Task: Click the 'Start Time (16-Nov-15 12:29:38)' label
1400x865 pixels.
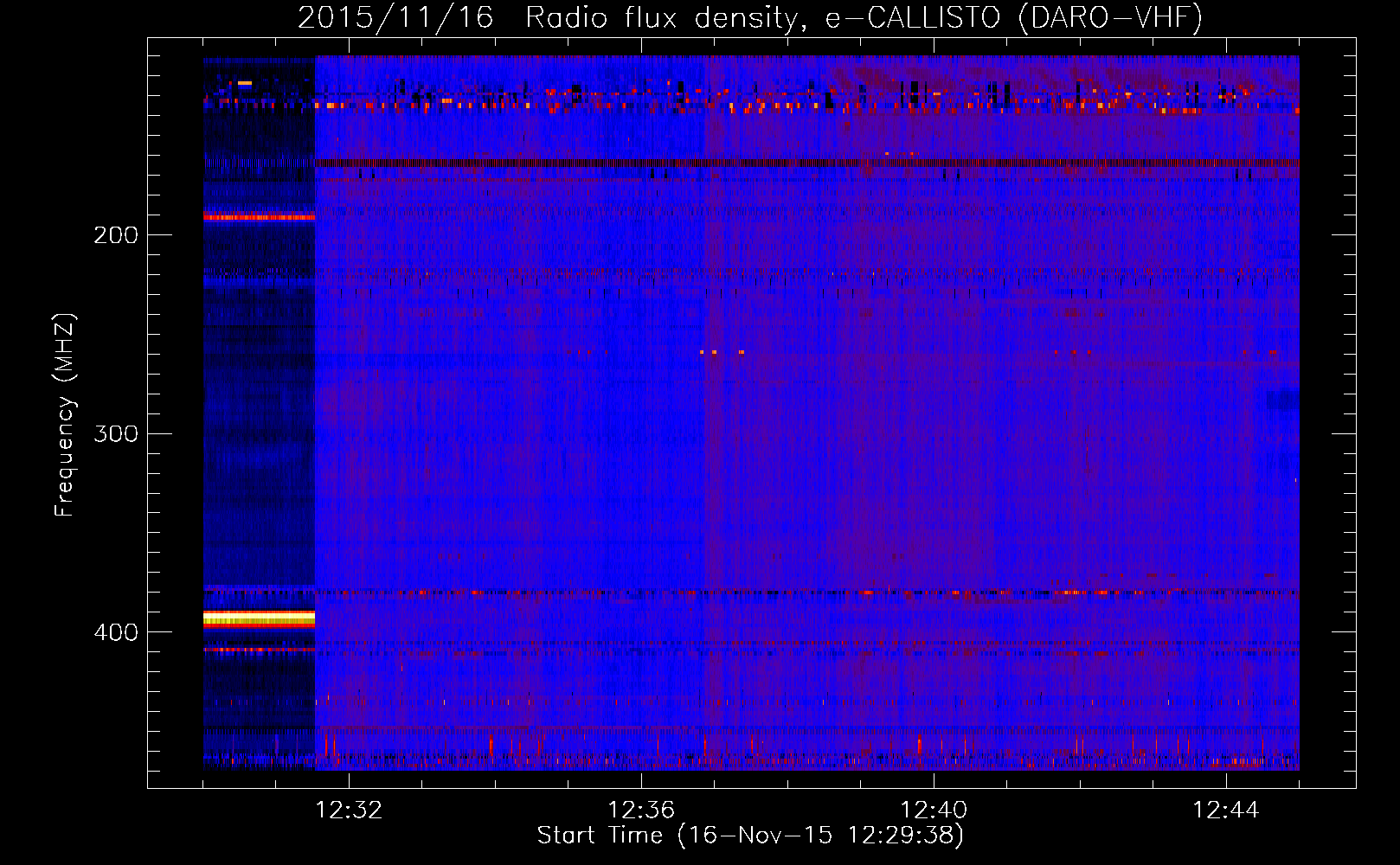Action: click(x=750, y=836)
